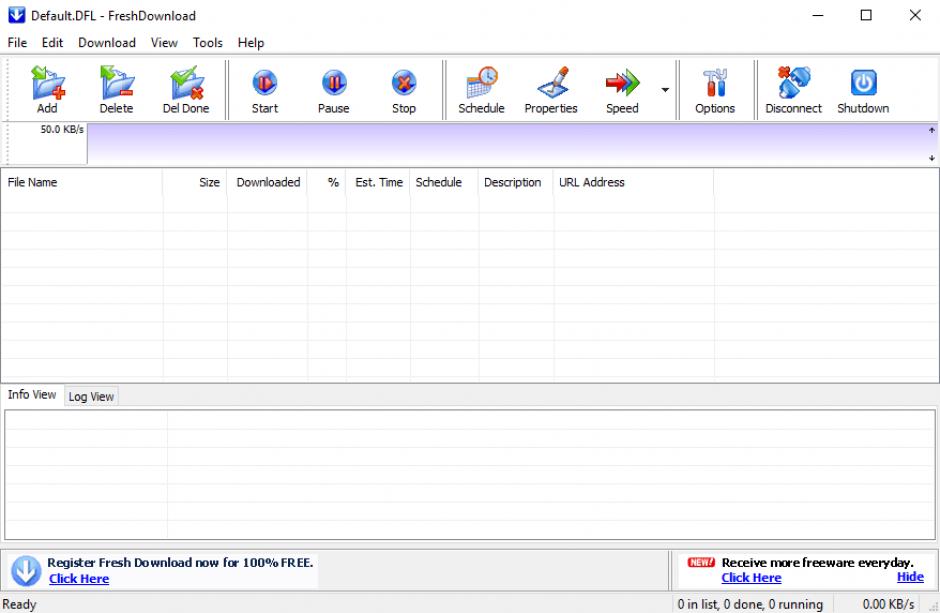This screenshot has height=613, width=940.
Task: Open the Help menu
Action: [x=251, y=43]
